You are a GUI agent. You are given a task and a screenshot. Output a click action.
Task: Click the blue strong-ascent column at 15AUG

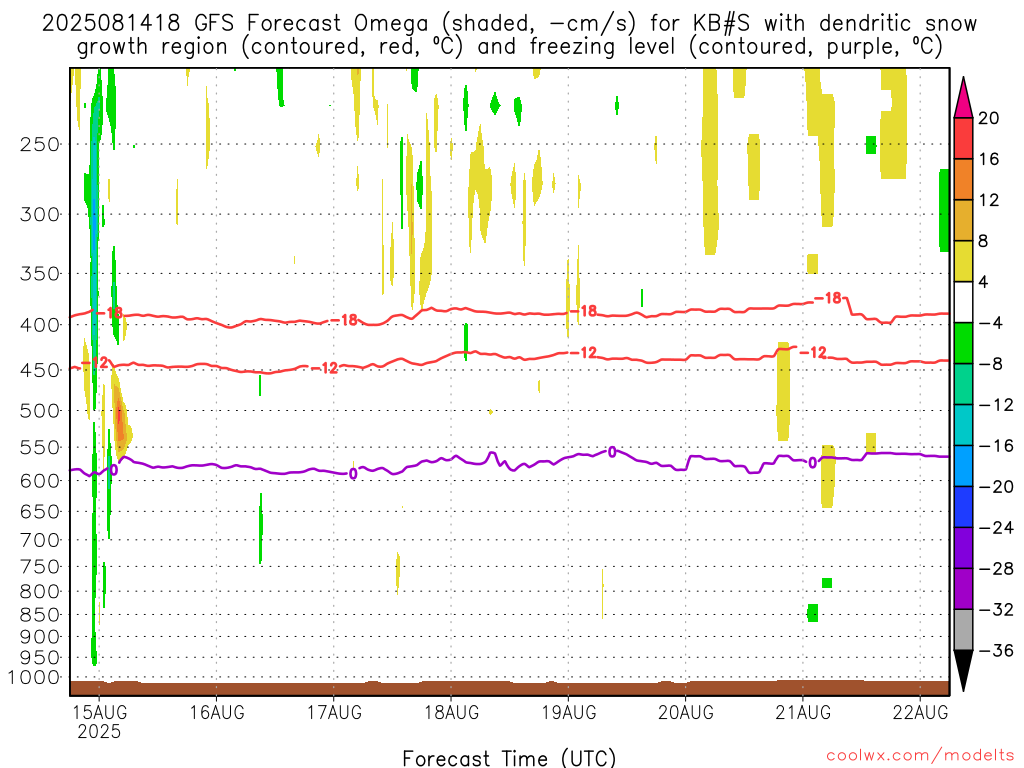tap(94, 222)
